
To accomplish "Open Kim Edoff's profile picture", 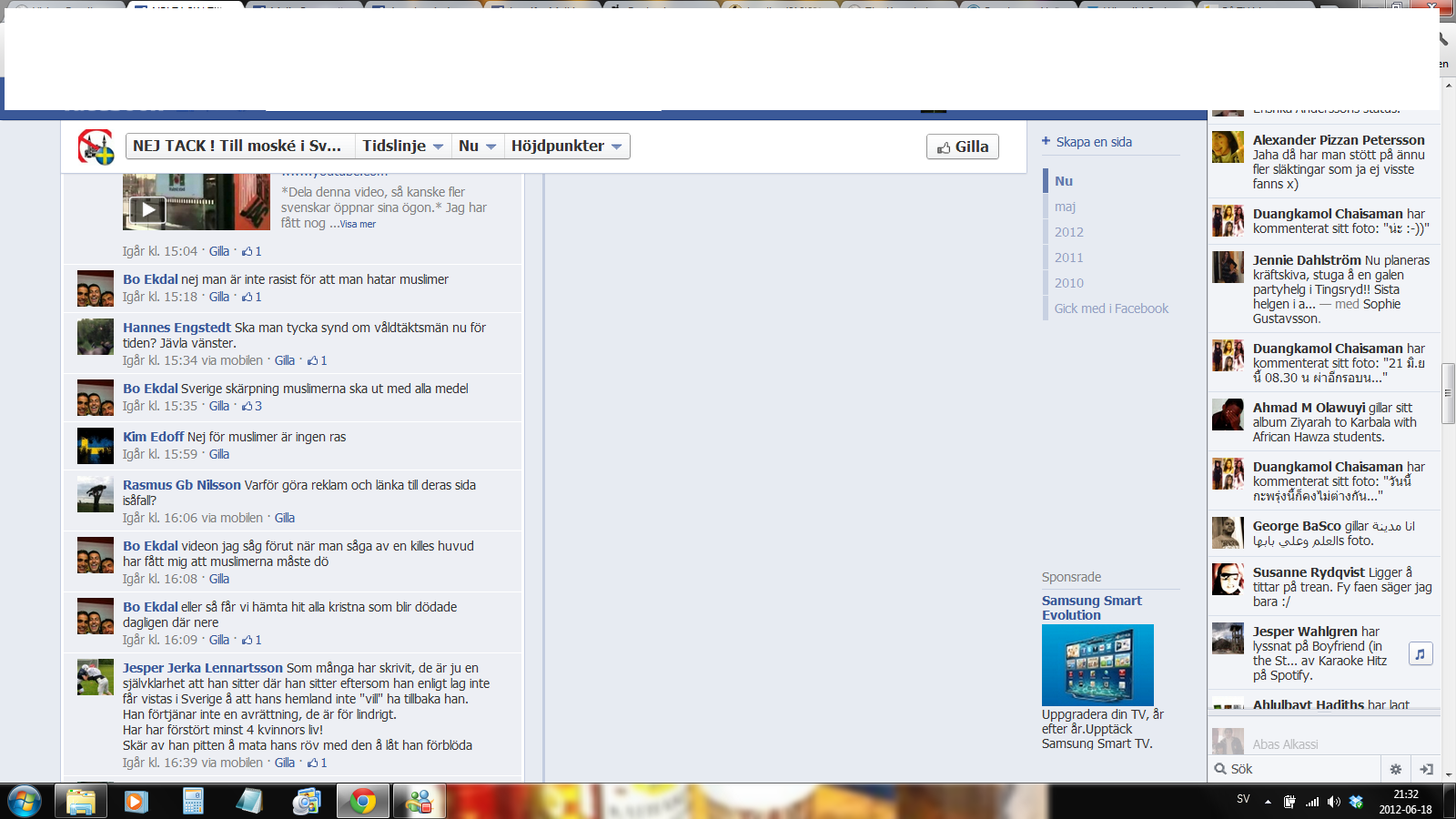I will pos(96,446).
